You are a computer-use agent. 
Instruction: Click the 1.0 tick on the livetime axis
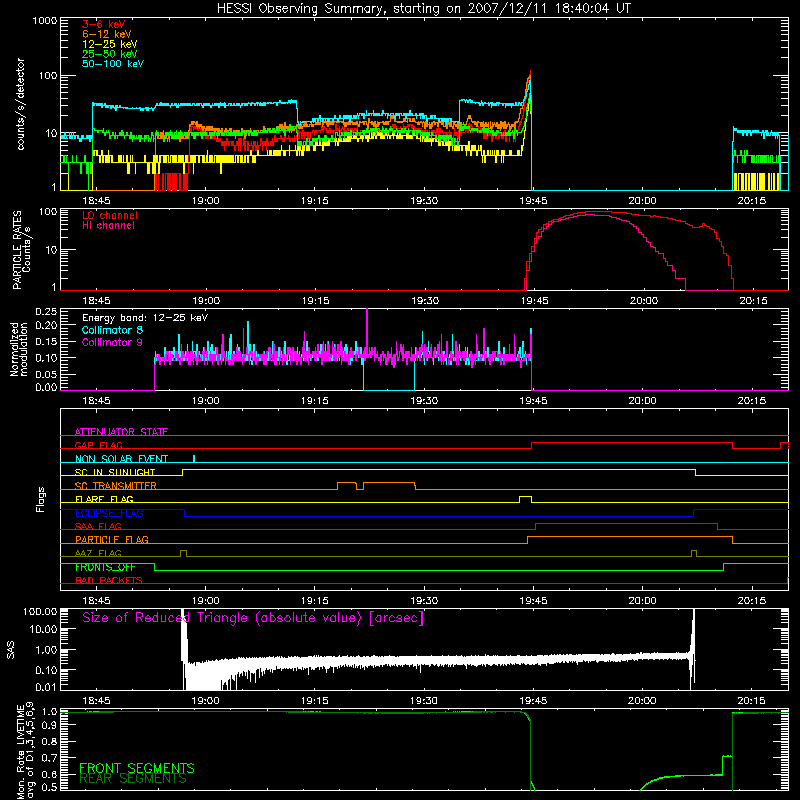(x=49, y=711)
